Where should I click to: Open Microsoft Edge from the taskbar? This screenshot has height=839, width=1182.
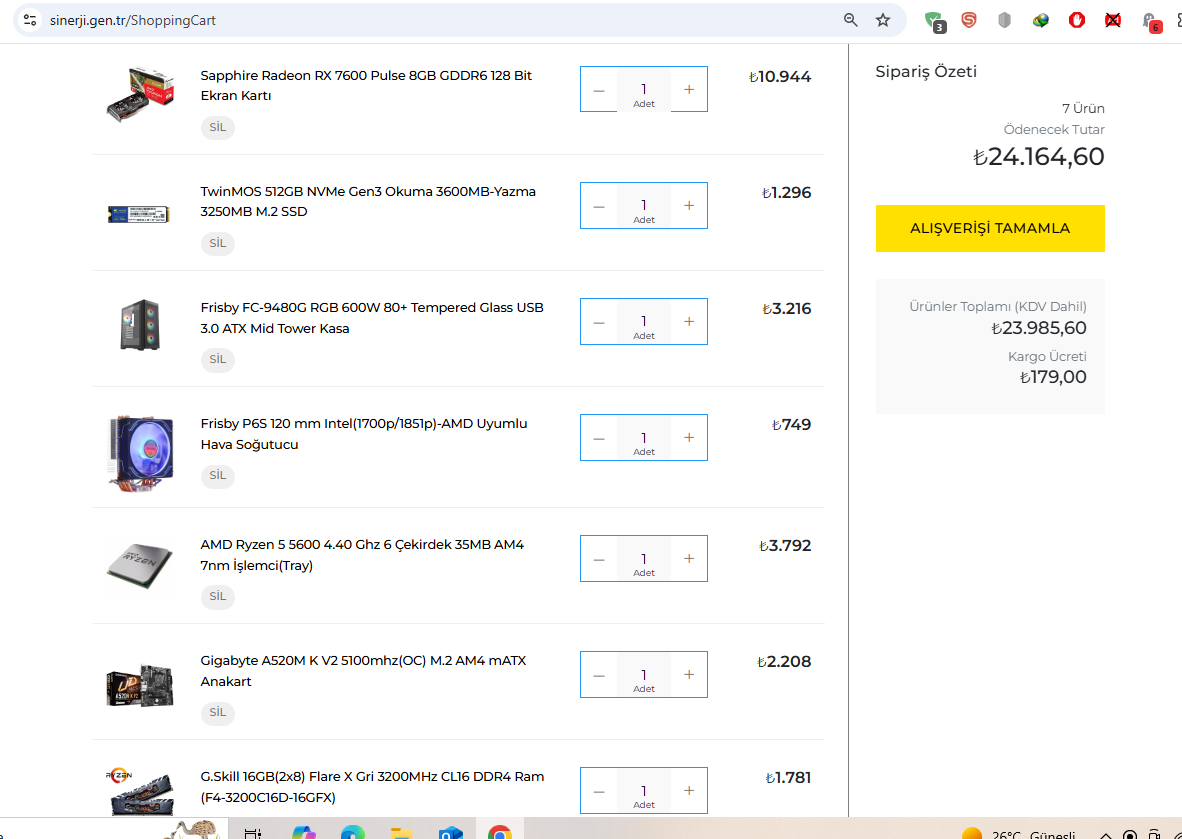353,831
